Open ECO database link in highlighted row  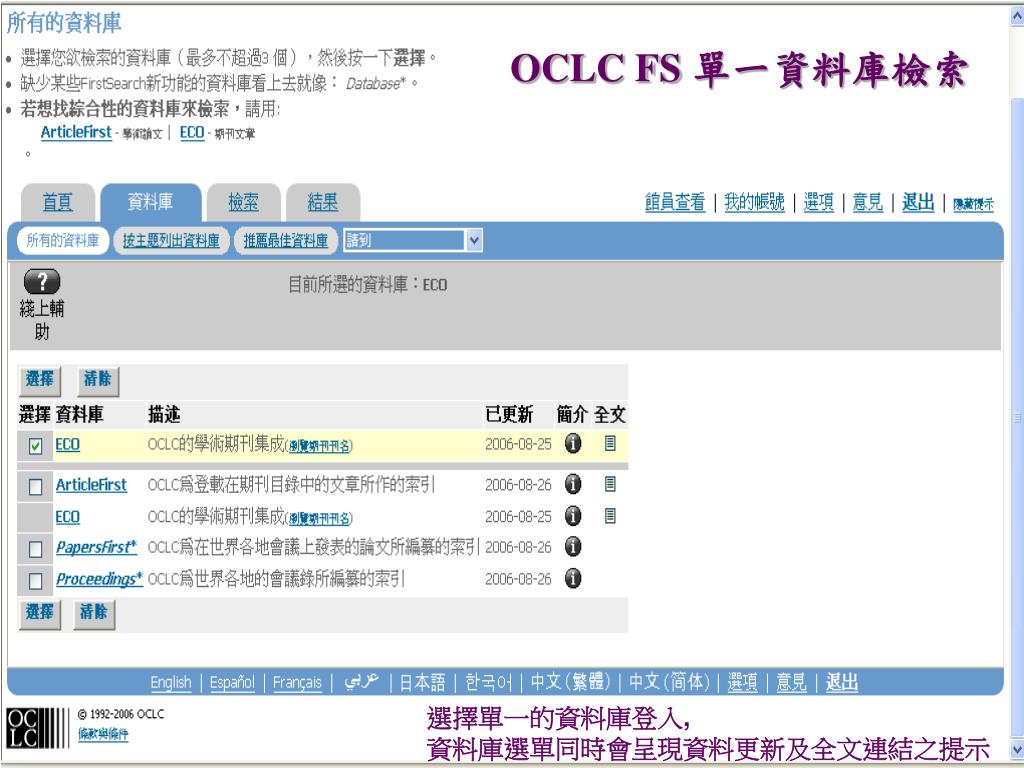pos(67,445)
